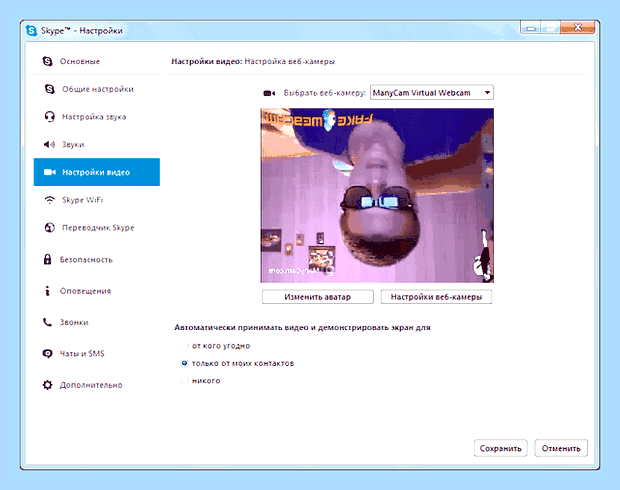Screen dimensions: 620x490
Task: Click the Skype icon beside Основные
Action: pos(47,61)
